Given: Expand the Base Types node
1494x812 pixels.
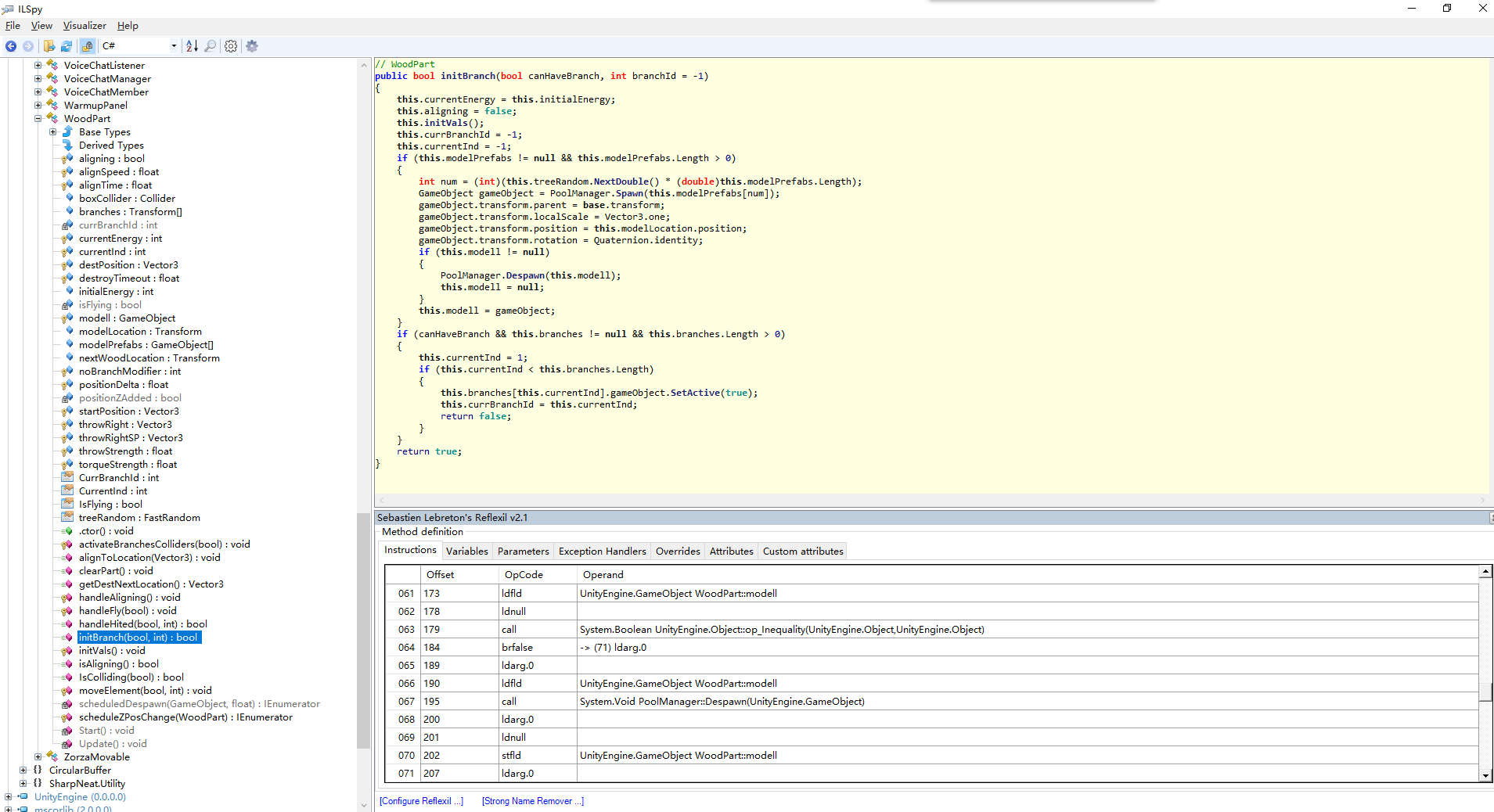Looking at the screenshot, I should [x=52, y=132].
